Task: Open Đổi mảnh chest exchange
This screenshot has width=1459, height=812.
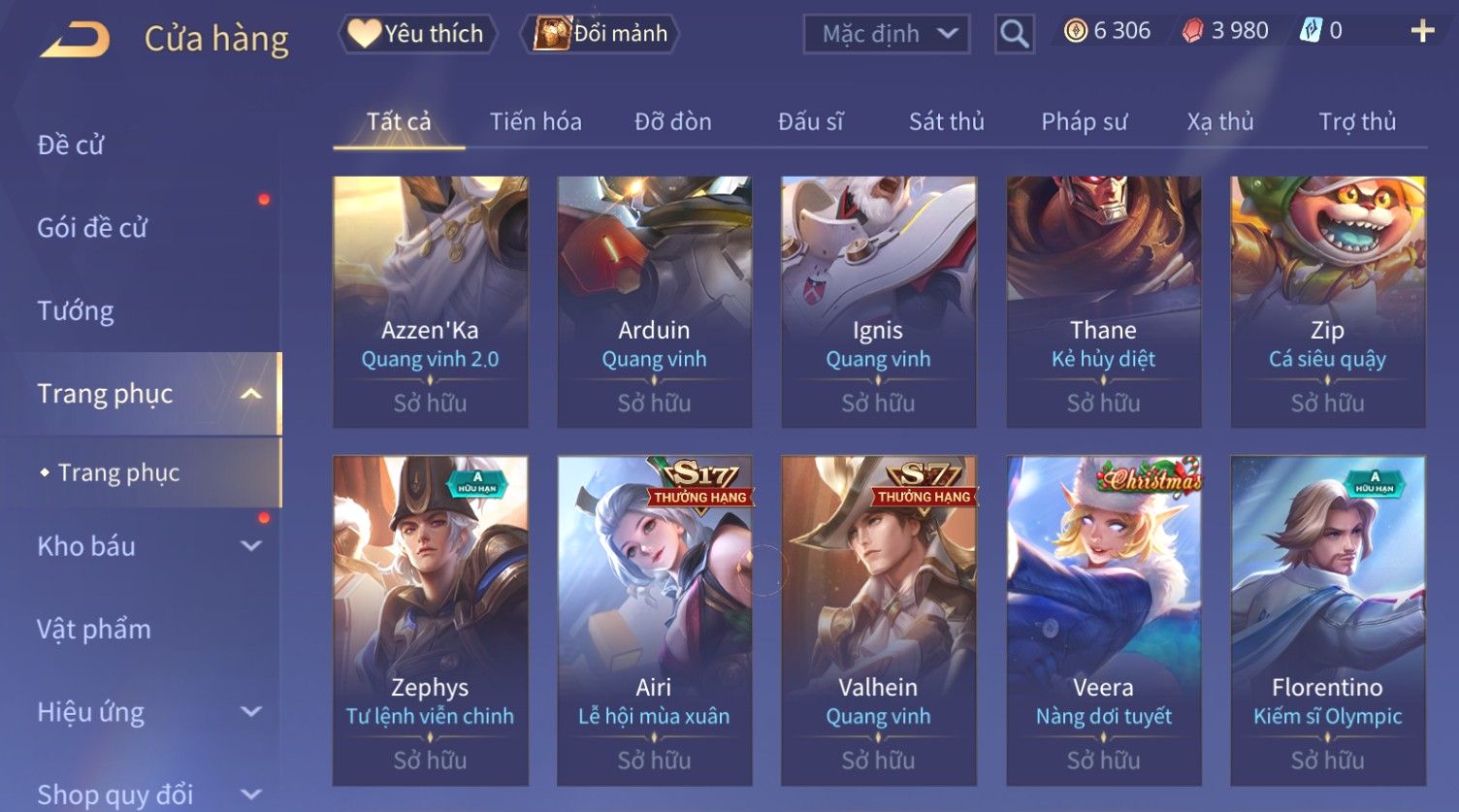Action: [600, 34]
